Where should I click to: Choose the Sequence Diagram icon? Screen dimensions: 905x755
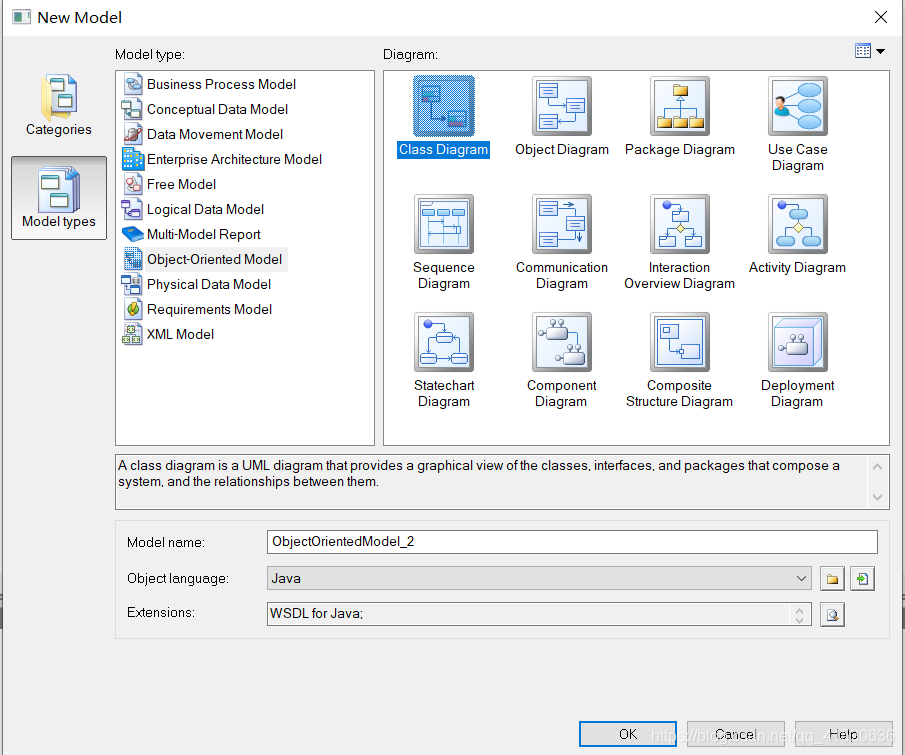pyautogui.click(x=443, y=224)
